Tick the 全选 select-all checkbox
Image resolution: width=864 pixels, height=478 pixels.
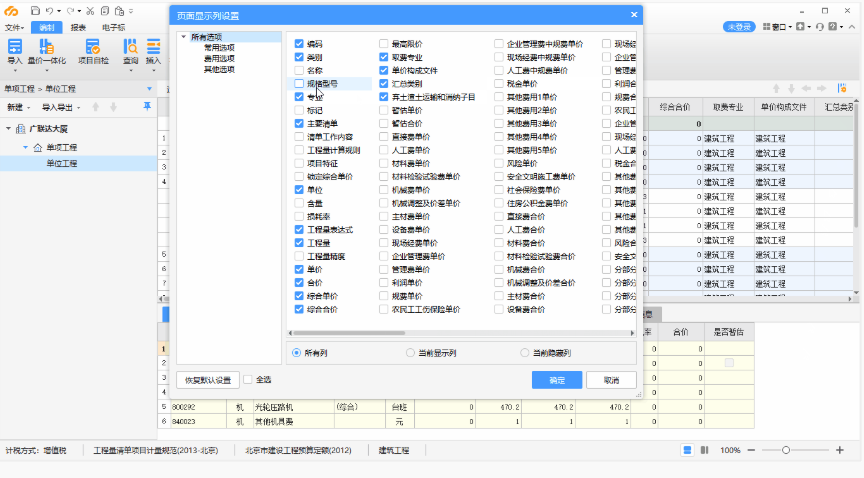(248, 380)
